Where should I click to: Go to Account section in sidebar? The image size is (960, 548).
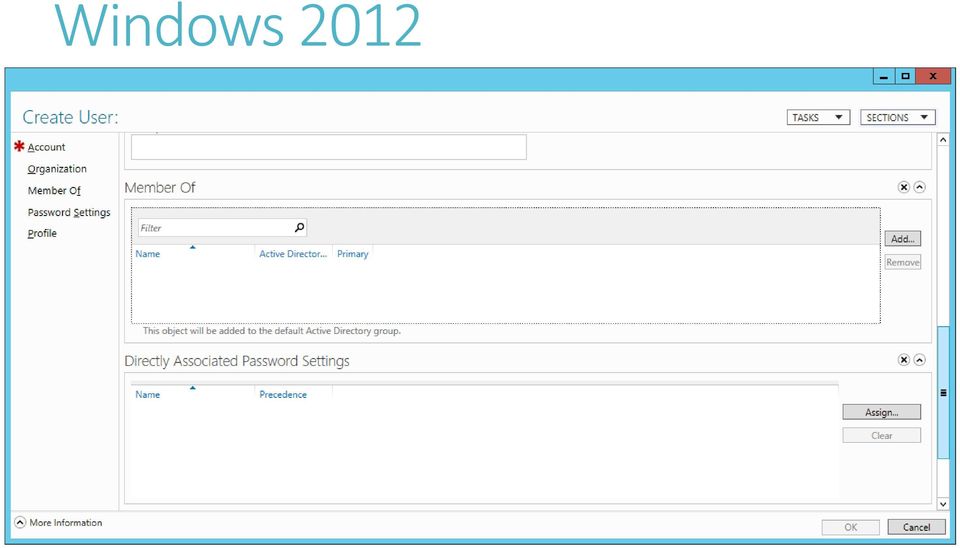(47, 147)
